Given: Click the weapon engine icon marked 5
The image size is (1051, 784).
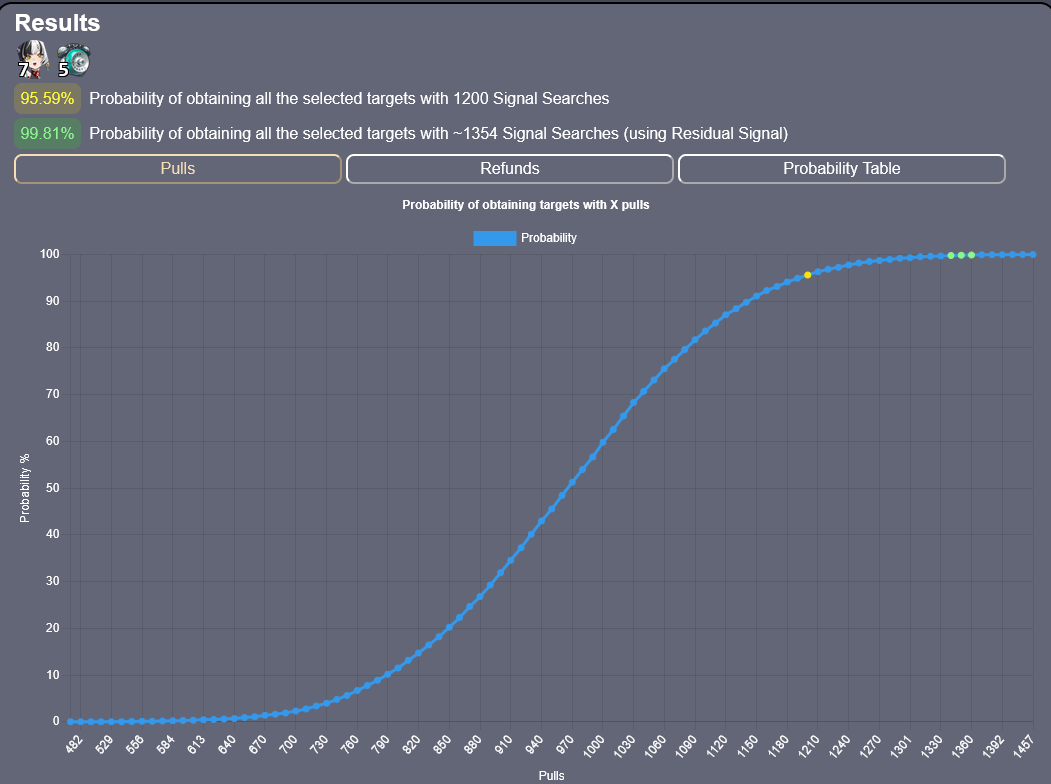Looking at the screenshot, I should 74,60.
